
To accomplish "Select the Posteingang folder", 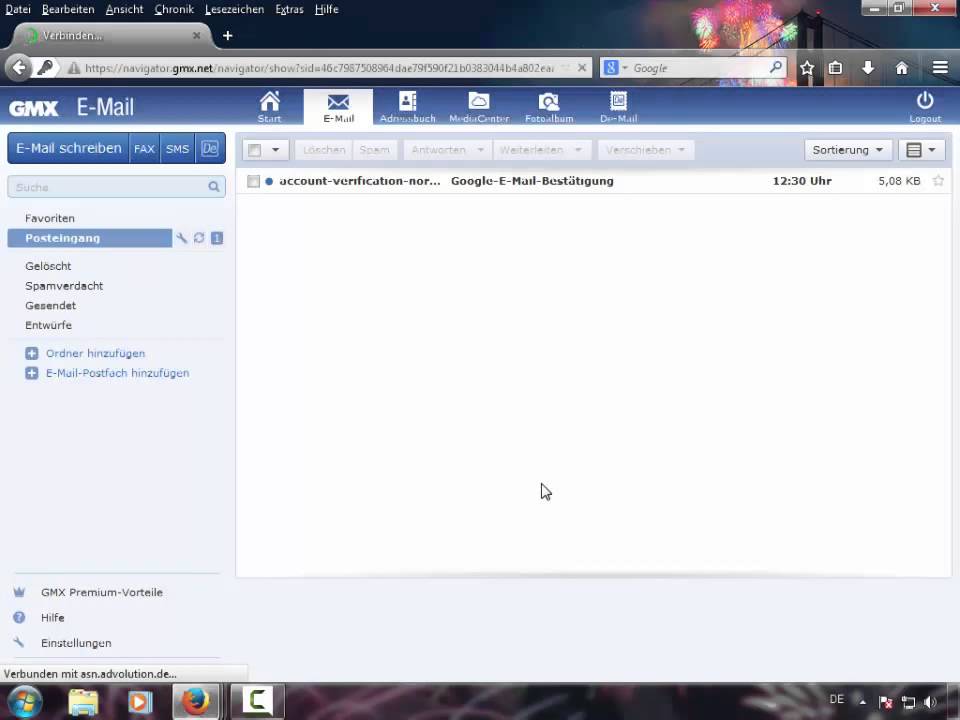I will [89, 238].
